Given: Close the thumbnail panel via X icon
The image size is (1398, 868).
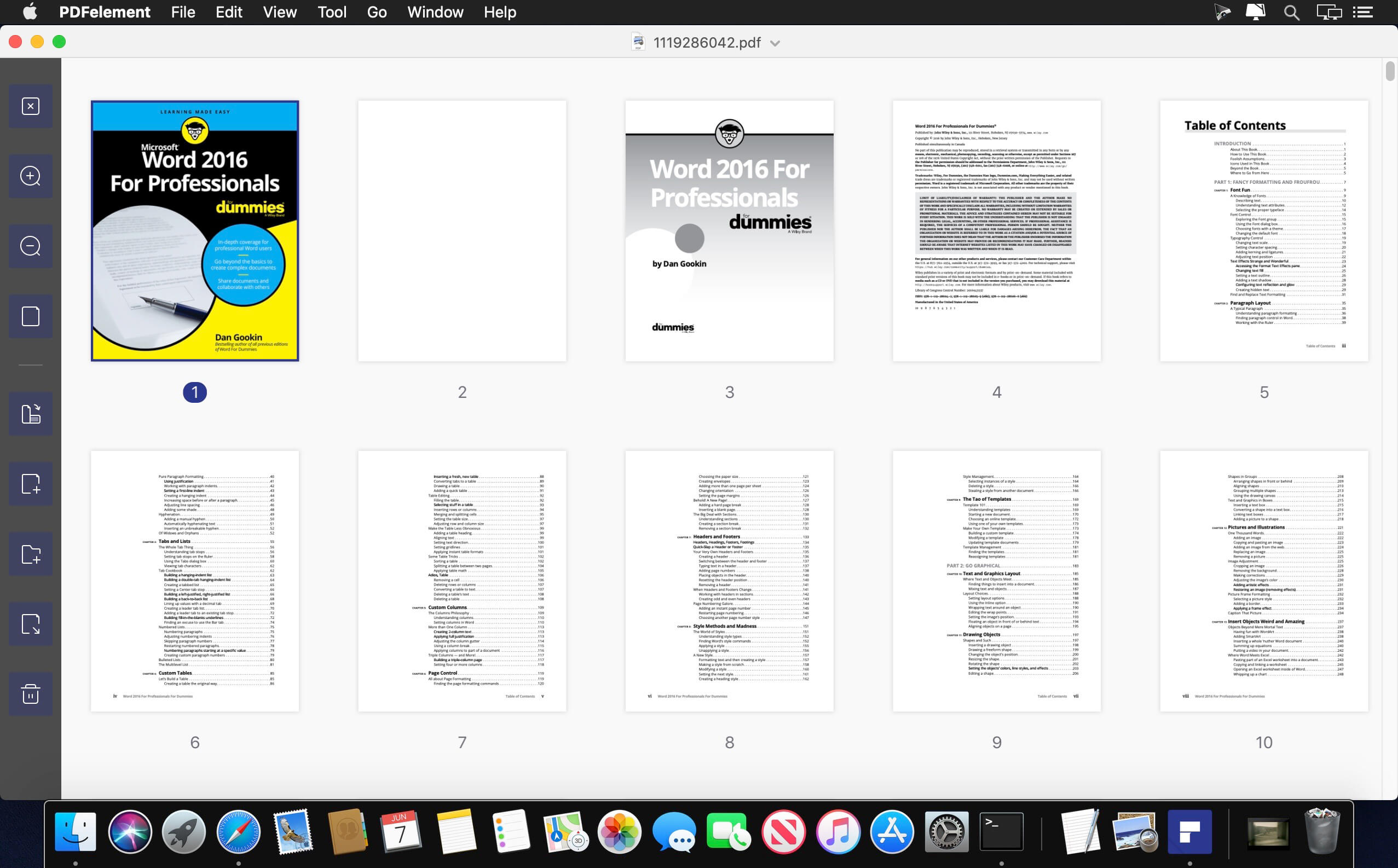Looking at the screenshot, I should click(31, 106).
